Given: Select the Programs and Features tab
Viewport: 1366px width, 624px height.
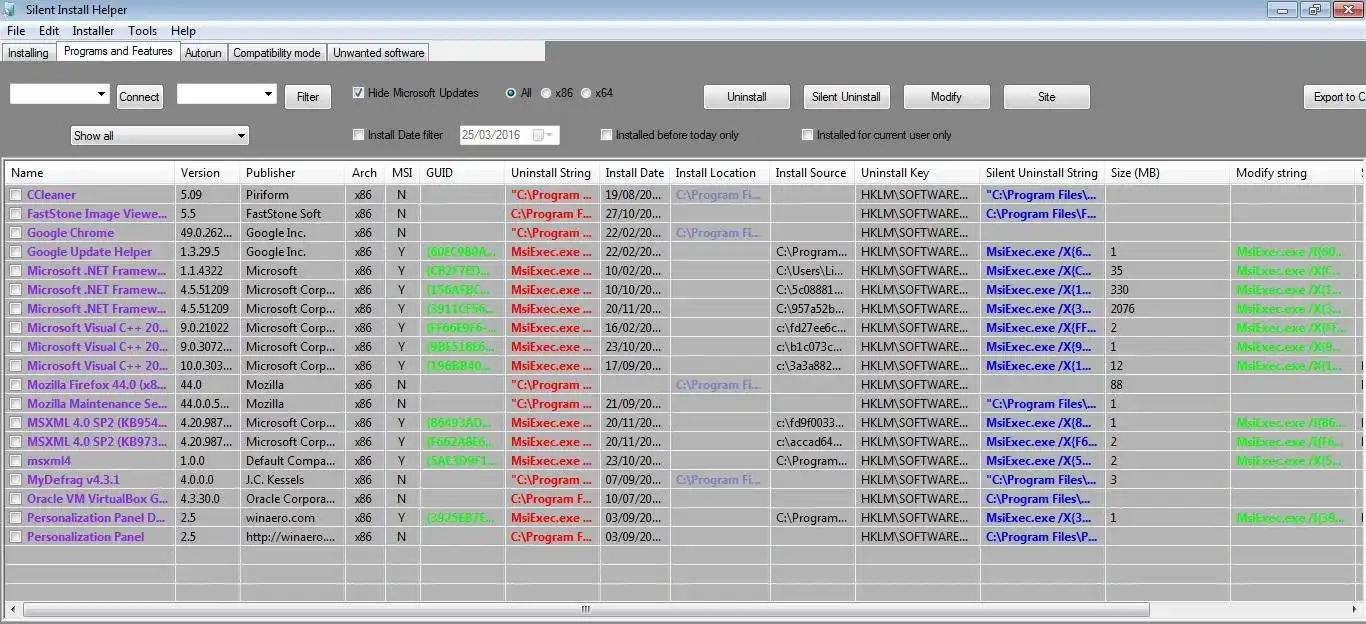Looking at the screenshot, I should pyautogui.click(x=118, y=51).
